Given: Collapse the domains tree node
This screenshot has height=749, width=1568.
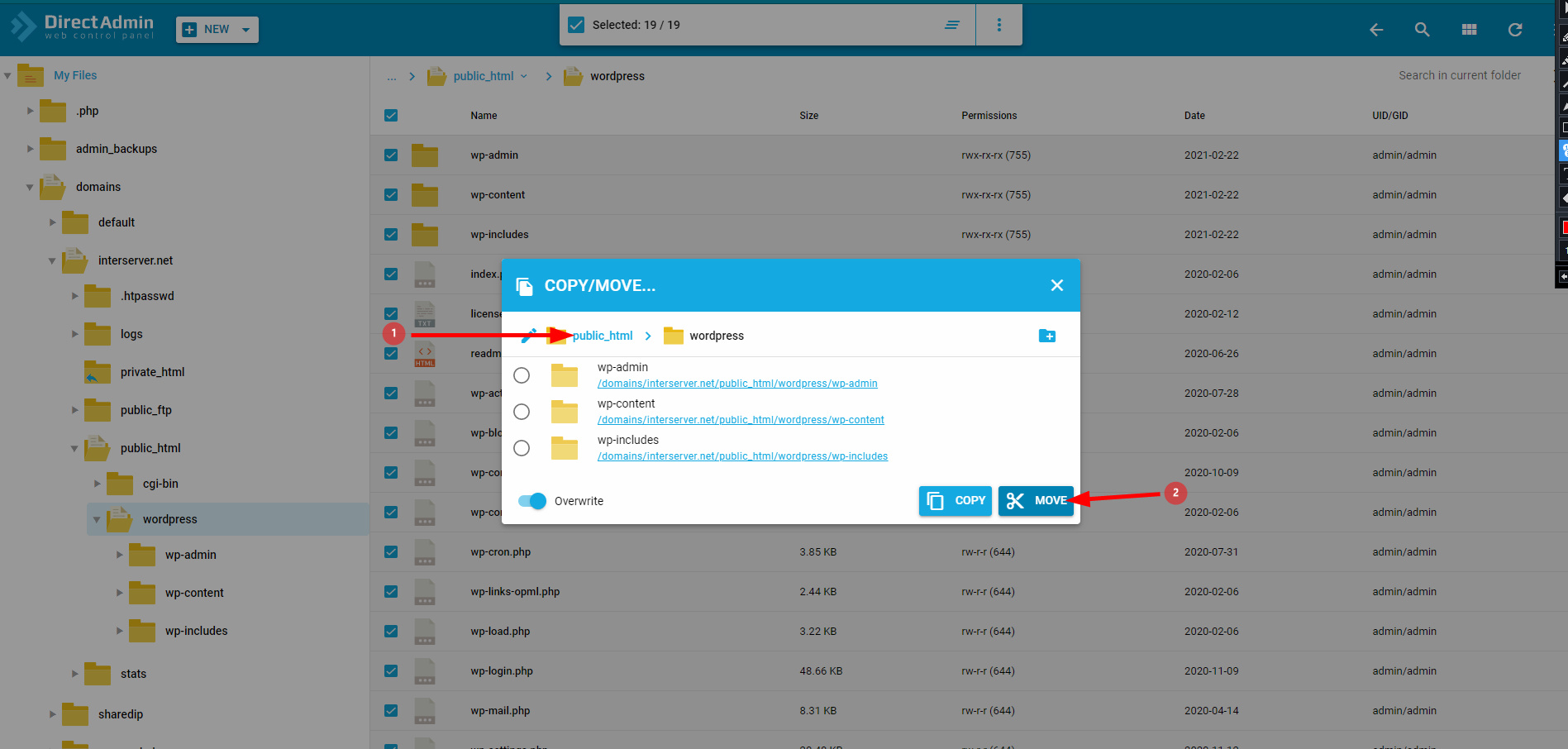Looking at the screenshot, I should click(x=30, y=187).
